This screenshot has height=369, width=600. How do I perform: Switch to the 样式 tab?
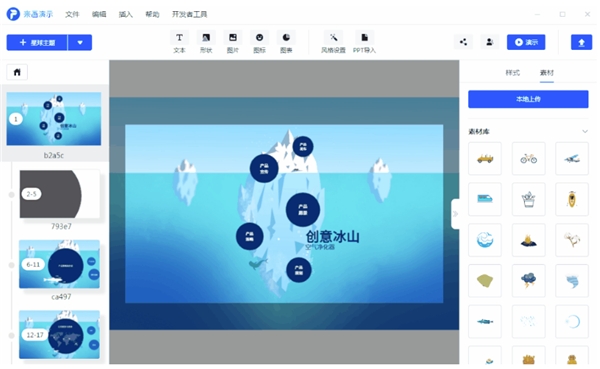[x=512, y=72]
